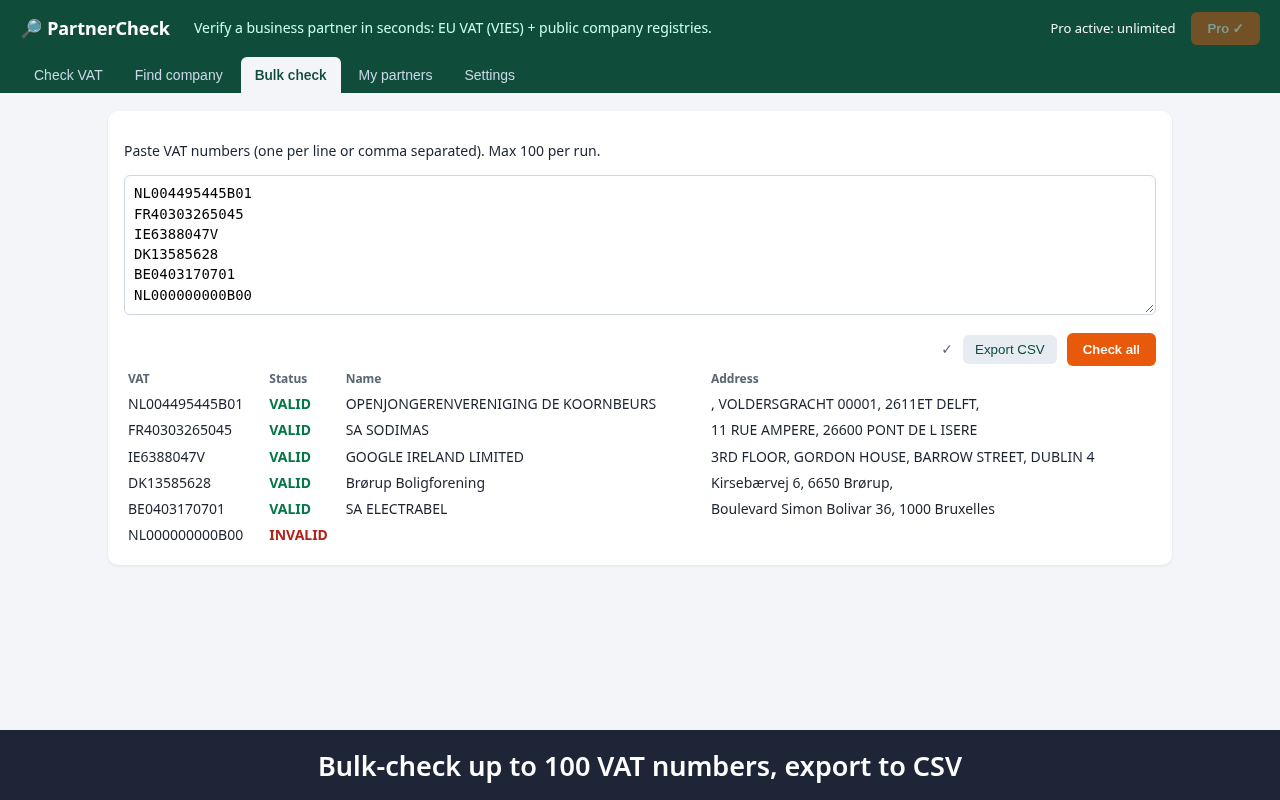Click VALID status for SA ELECTRABEL
This screenshot has height=800, width=1280.
pos(290,509)
